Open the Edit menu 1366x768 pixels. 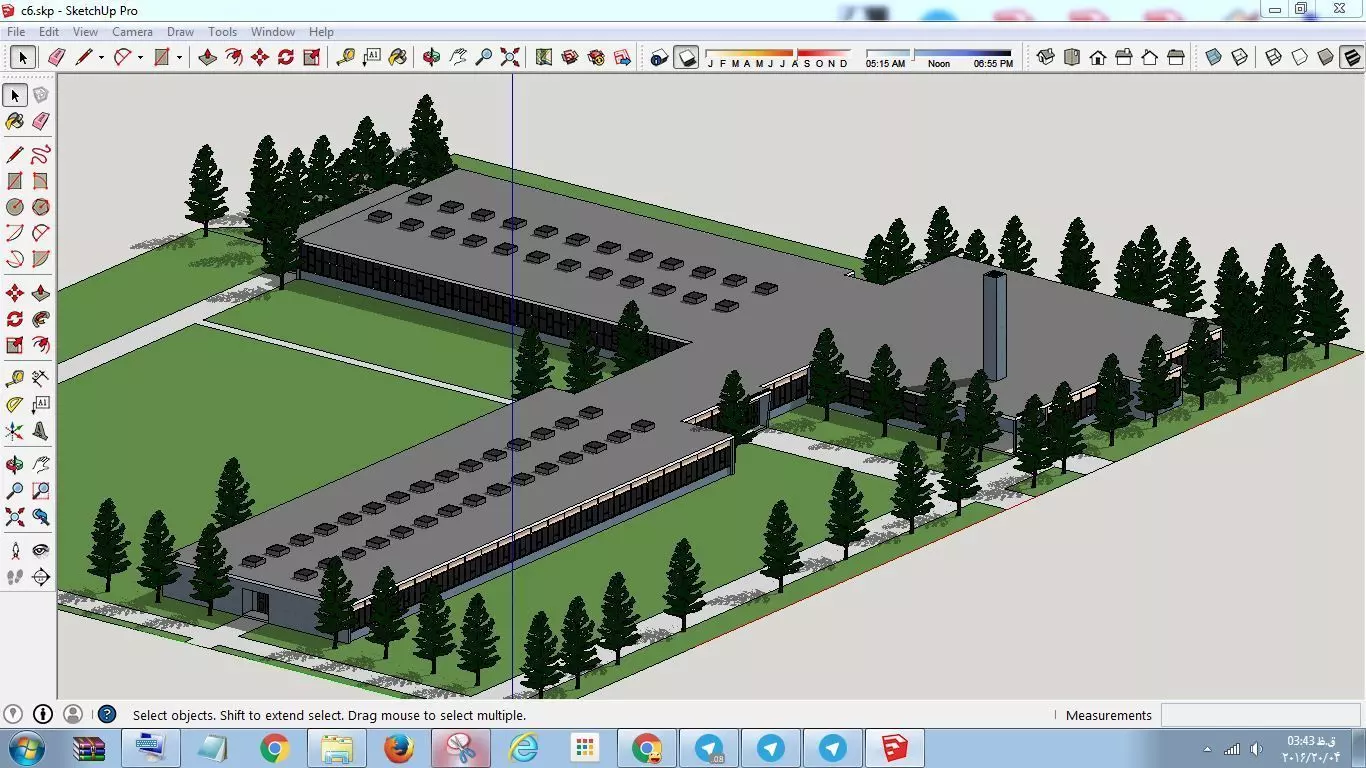pos(49,32)
